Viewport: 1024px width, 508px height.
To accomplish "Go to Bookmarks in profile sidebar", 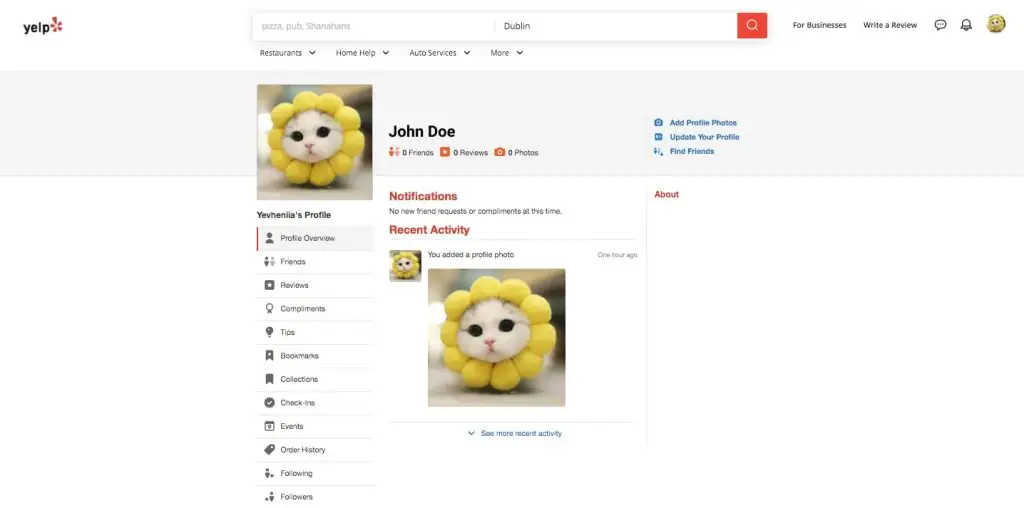I will (315, 356).
